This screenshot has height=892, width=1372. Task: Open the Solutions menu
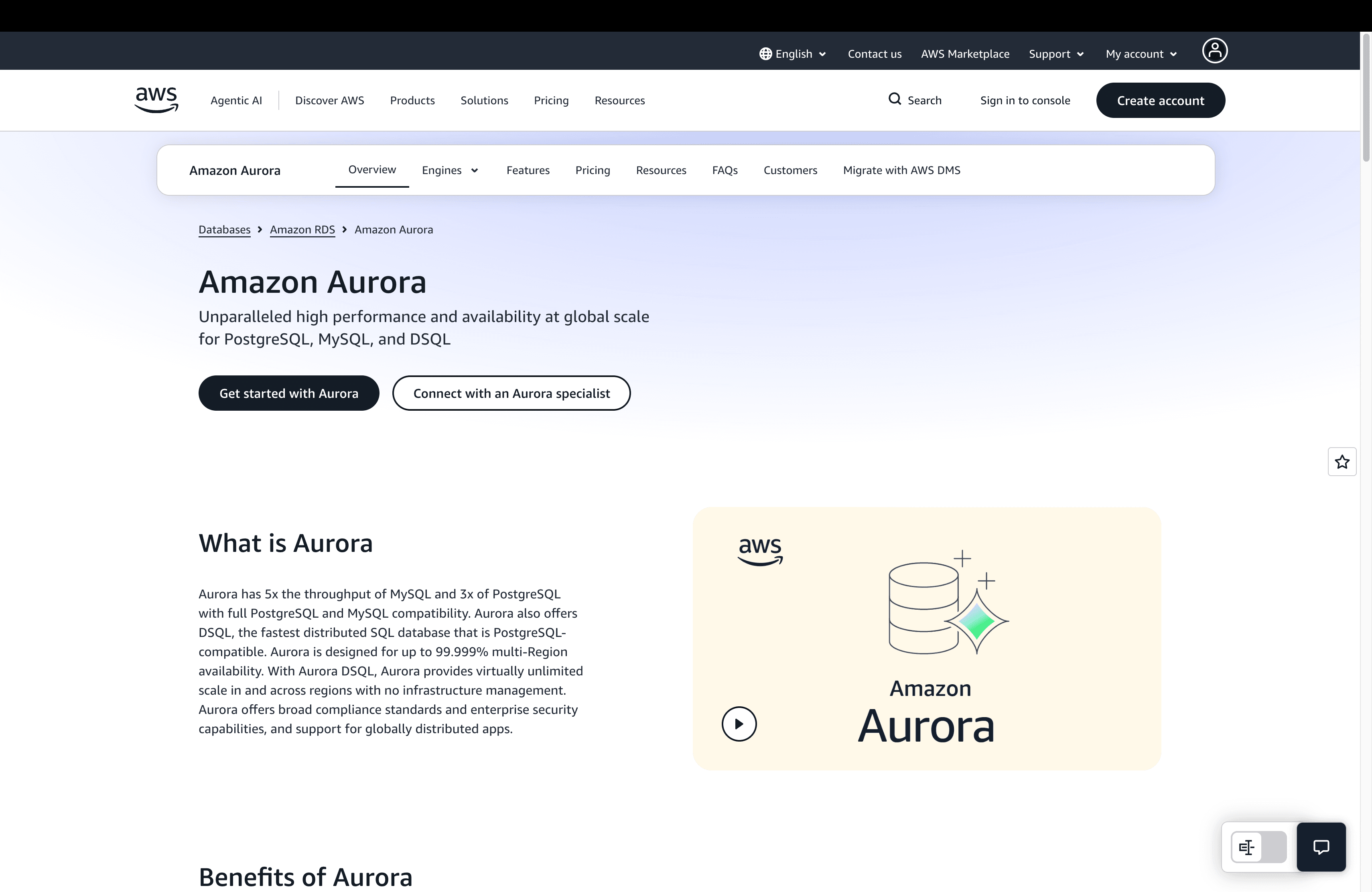tap(484, 100)
